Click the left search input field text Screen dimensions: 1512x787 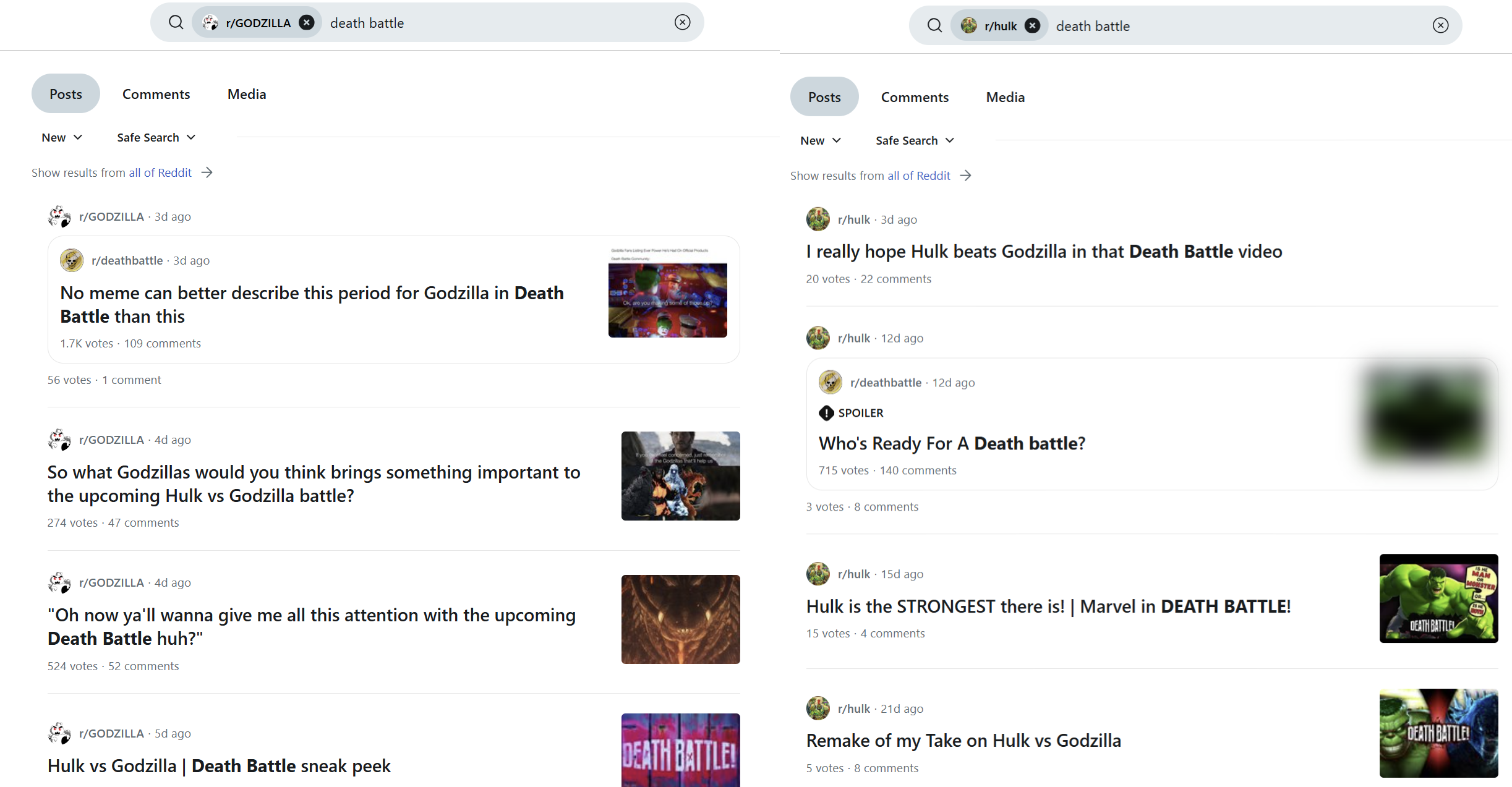(x=367, y=23)
